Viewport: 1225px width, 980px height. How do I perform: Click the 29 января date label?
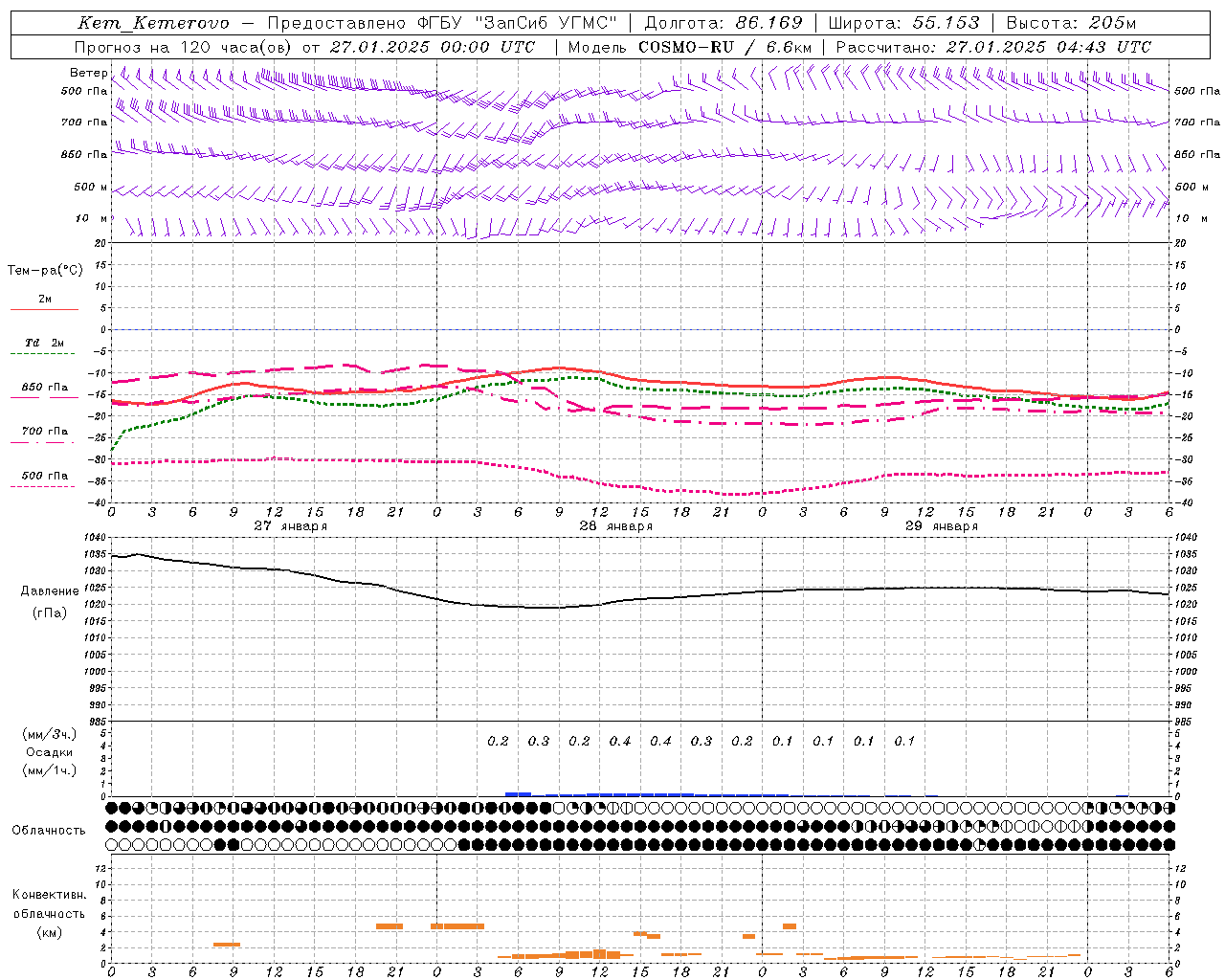[x=942, y=526]
